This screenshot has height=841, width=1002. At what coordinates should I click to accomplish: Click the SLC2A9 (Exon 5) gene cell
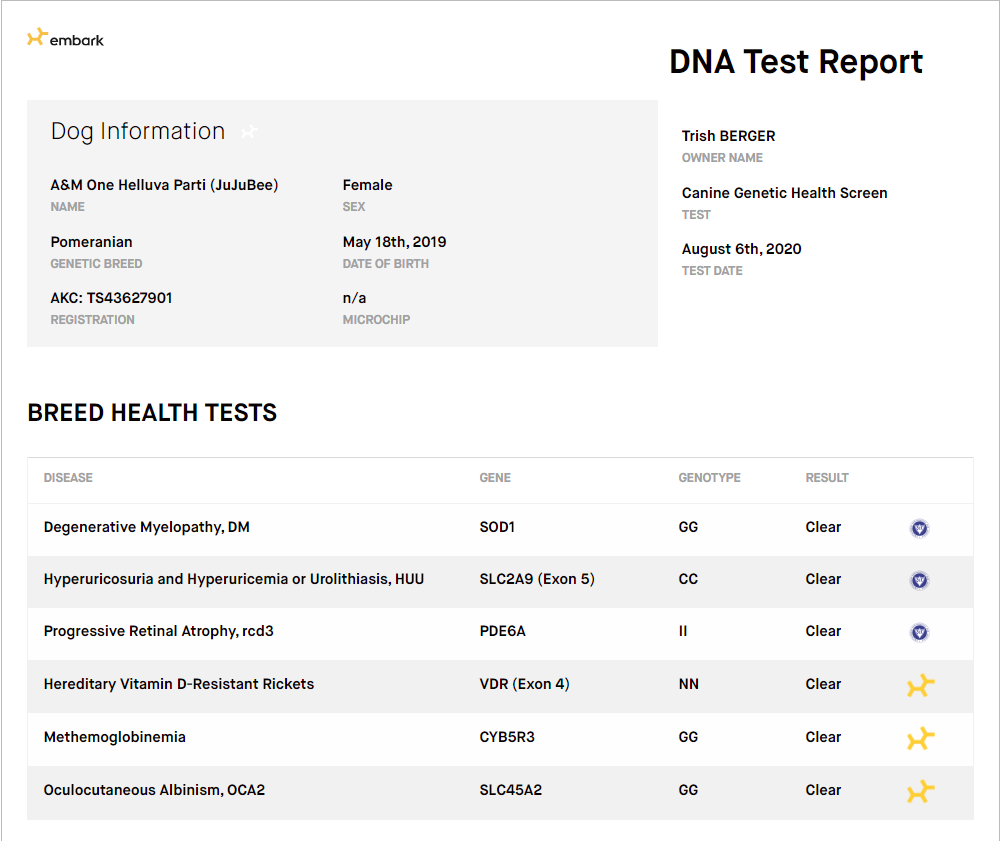click(x=537, y=579)
